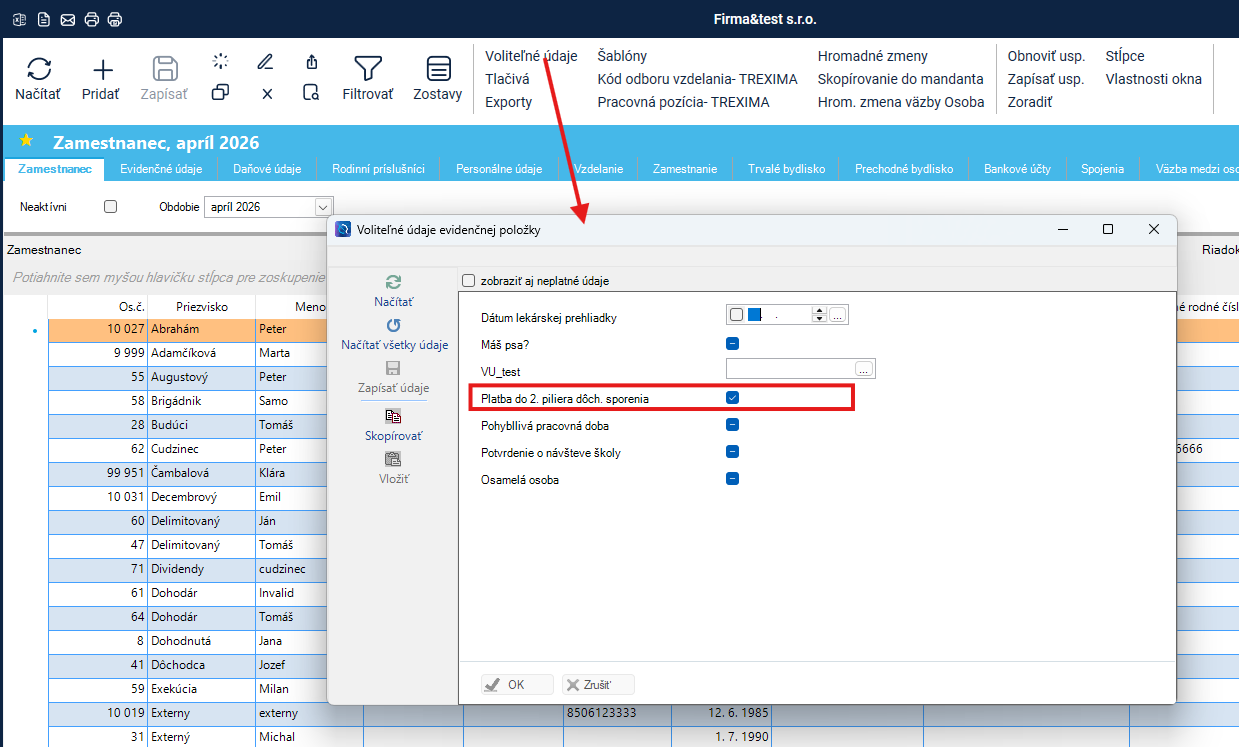Switch to the Daňové údaje tab
This screenshot has height=747, width=1239.
click(267, 169)
